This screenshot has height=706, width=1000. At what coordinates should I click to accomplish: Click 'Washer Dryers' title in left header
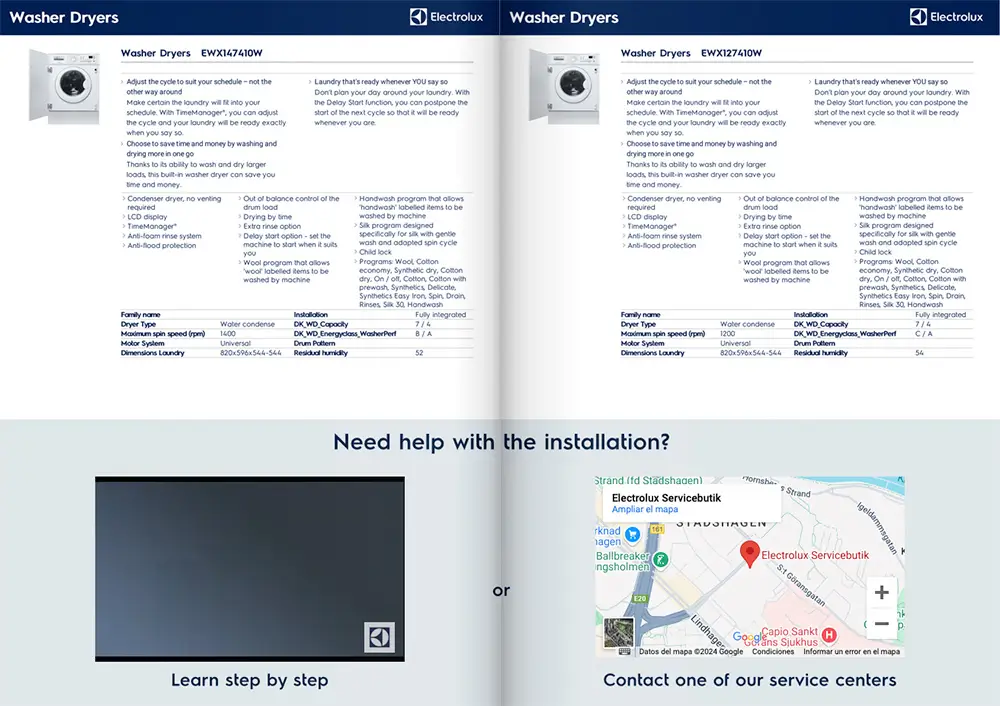(64, 17)
